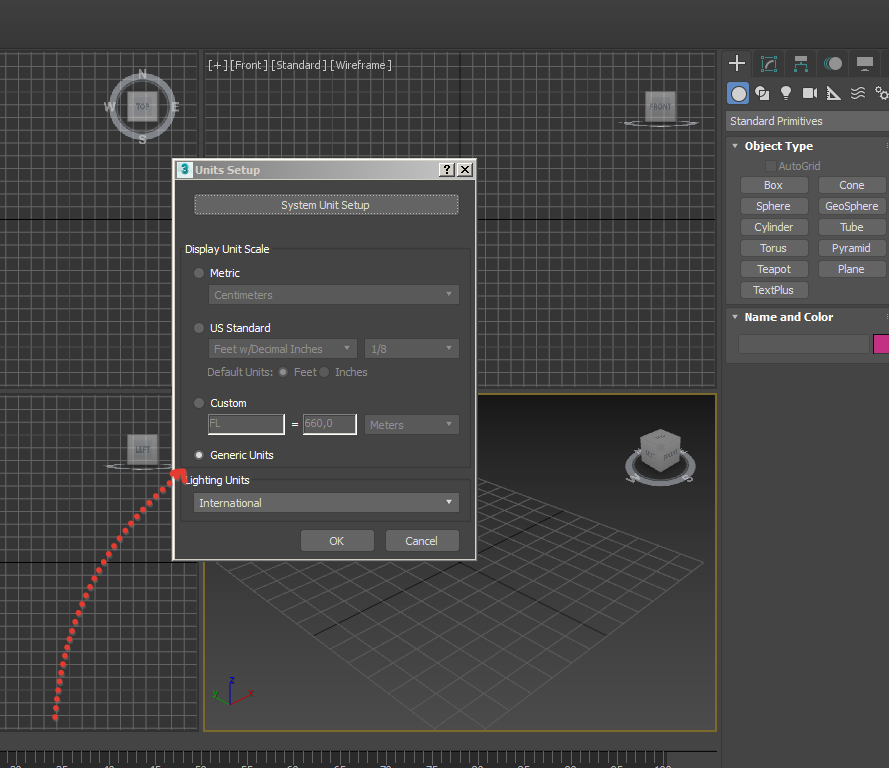Select the Shapes category icon
The width and height of the screenshot is (889, 768).
[x=763, y=94]
